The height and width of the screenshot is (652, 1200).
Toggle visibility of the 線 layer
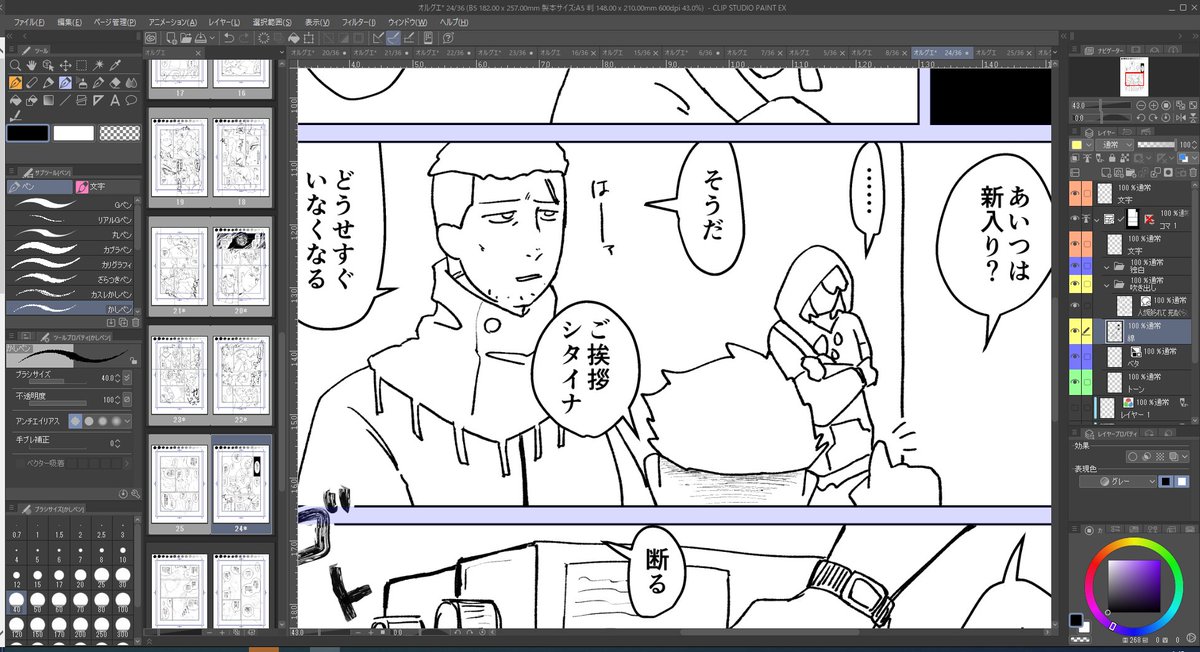1076,330
